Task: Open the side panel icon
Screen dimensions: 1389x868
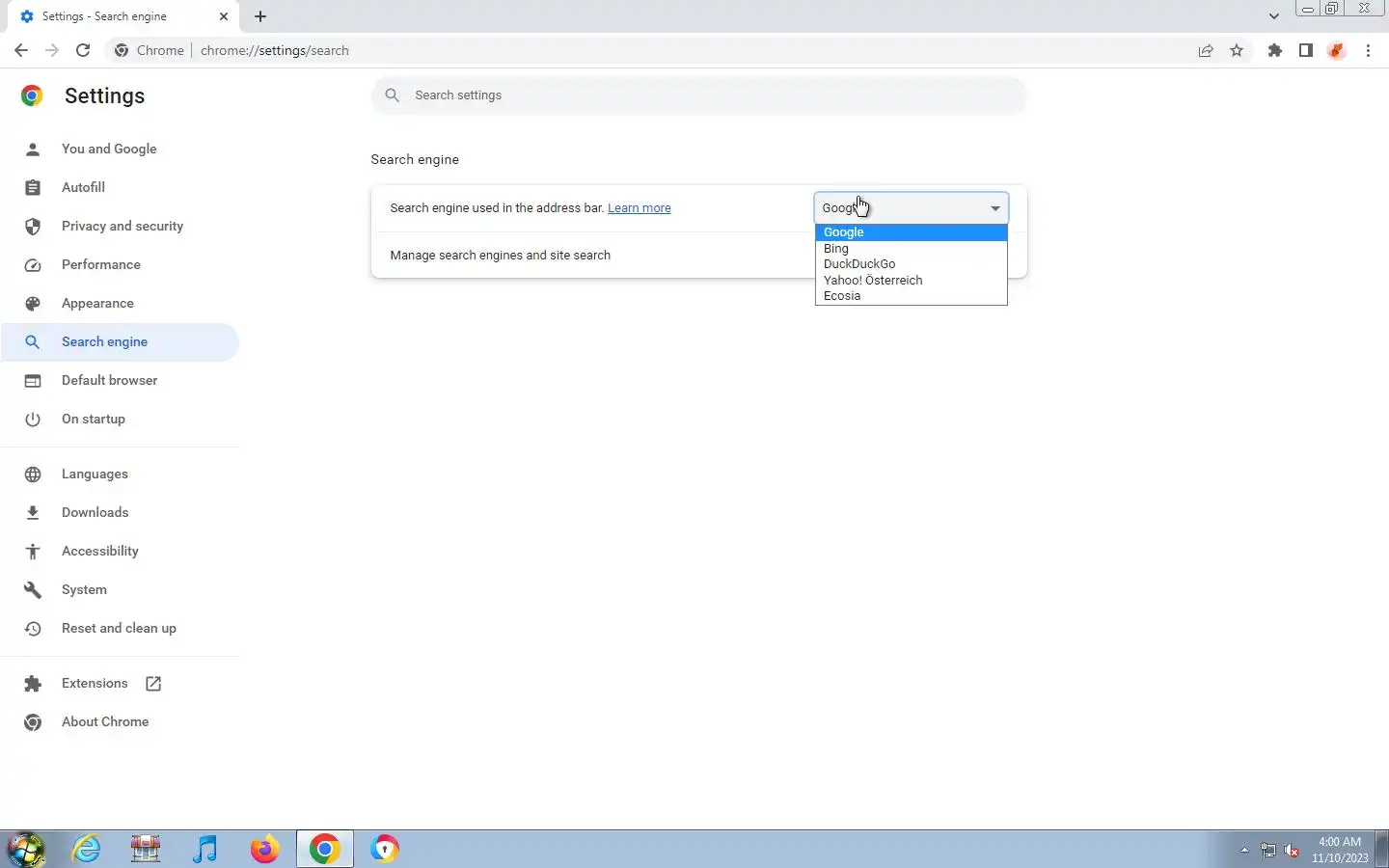Action: (1306, 50)
